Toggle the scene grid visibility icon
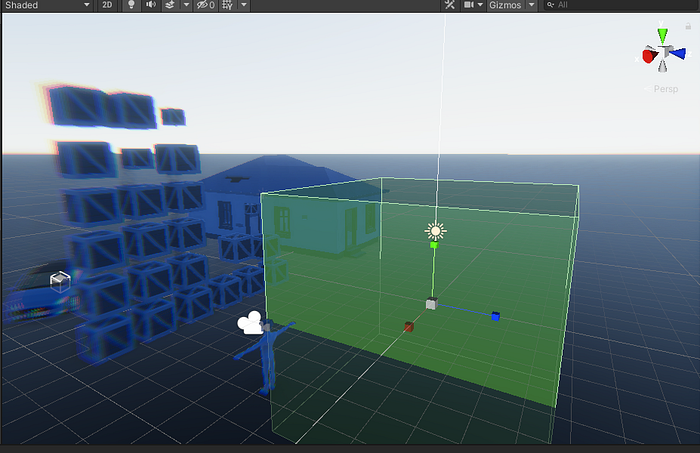This screenshot has width=700, height=453. (x=229, y=5)
